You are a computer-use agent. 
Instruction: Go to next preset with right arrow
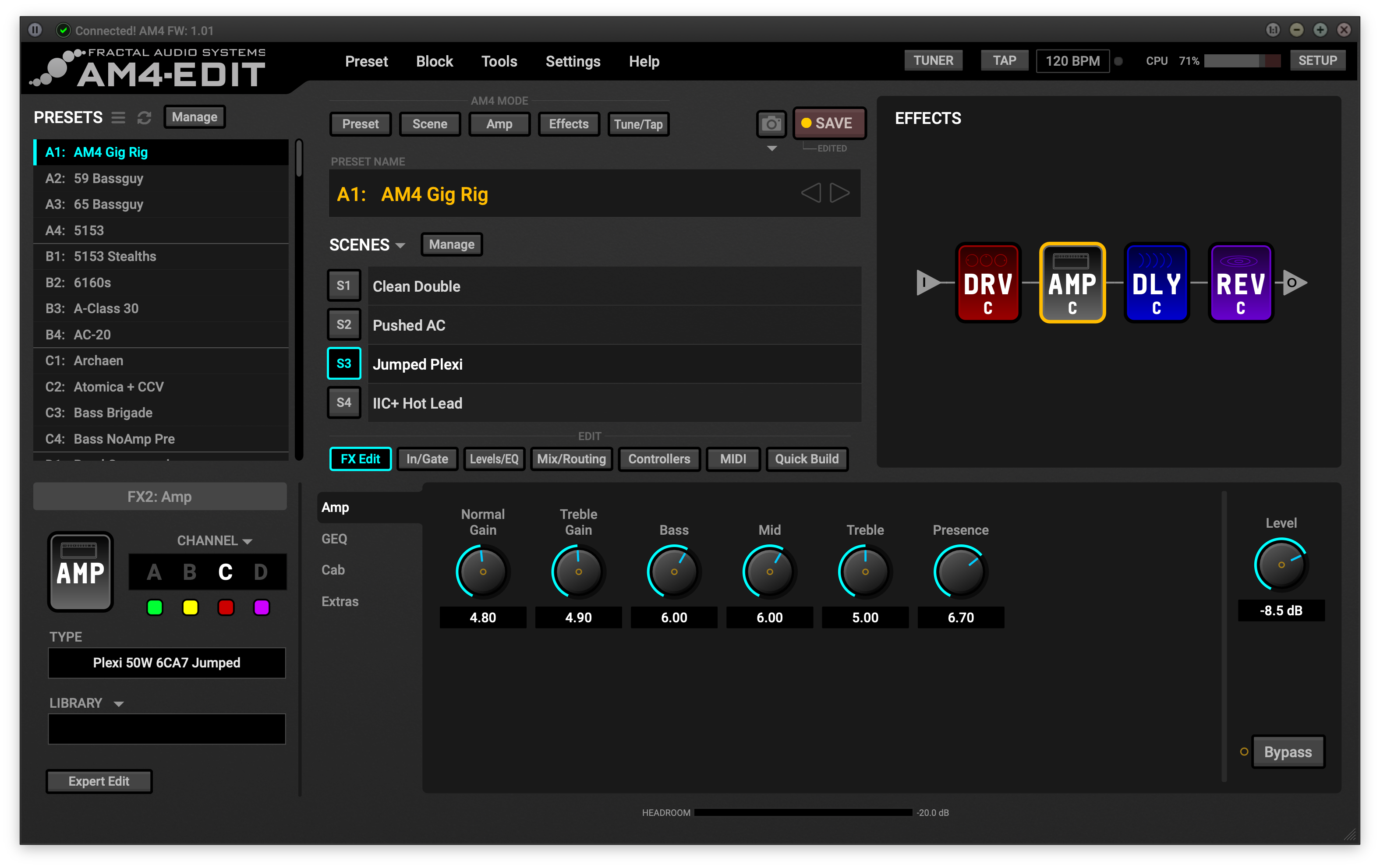[839, 193]
